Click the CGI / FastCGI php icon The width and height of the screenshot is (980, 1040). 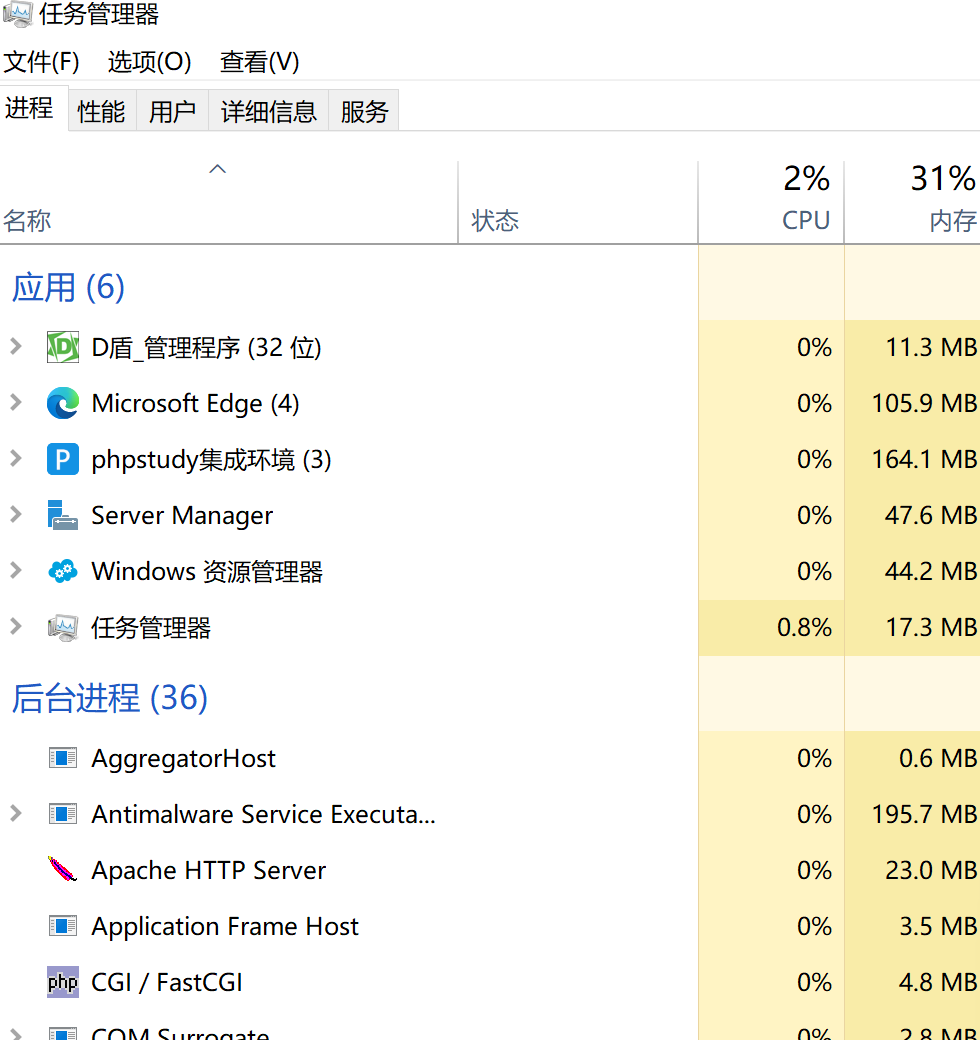(63, 982)
